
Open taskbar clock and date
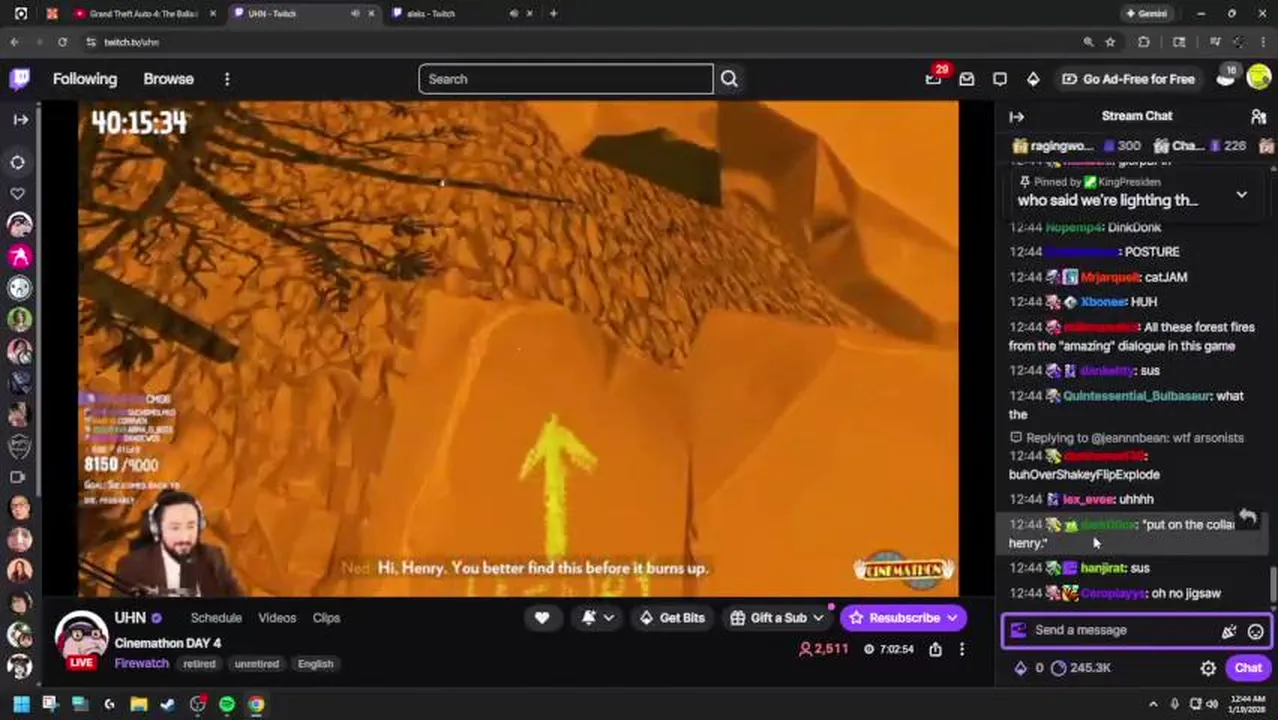tap(1246, 704)
